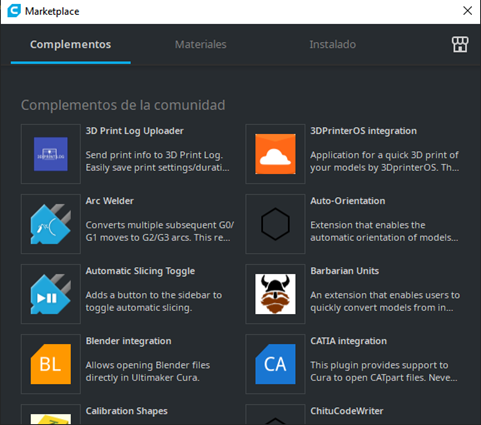The image size is (481, 425).
Task: Switch to the Complementos tab
Action: tap(71, 44)
